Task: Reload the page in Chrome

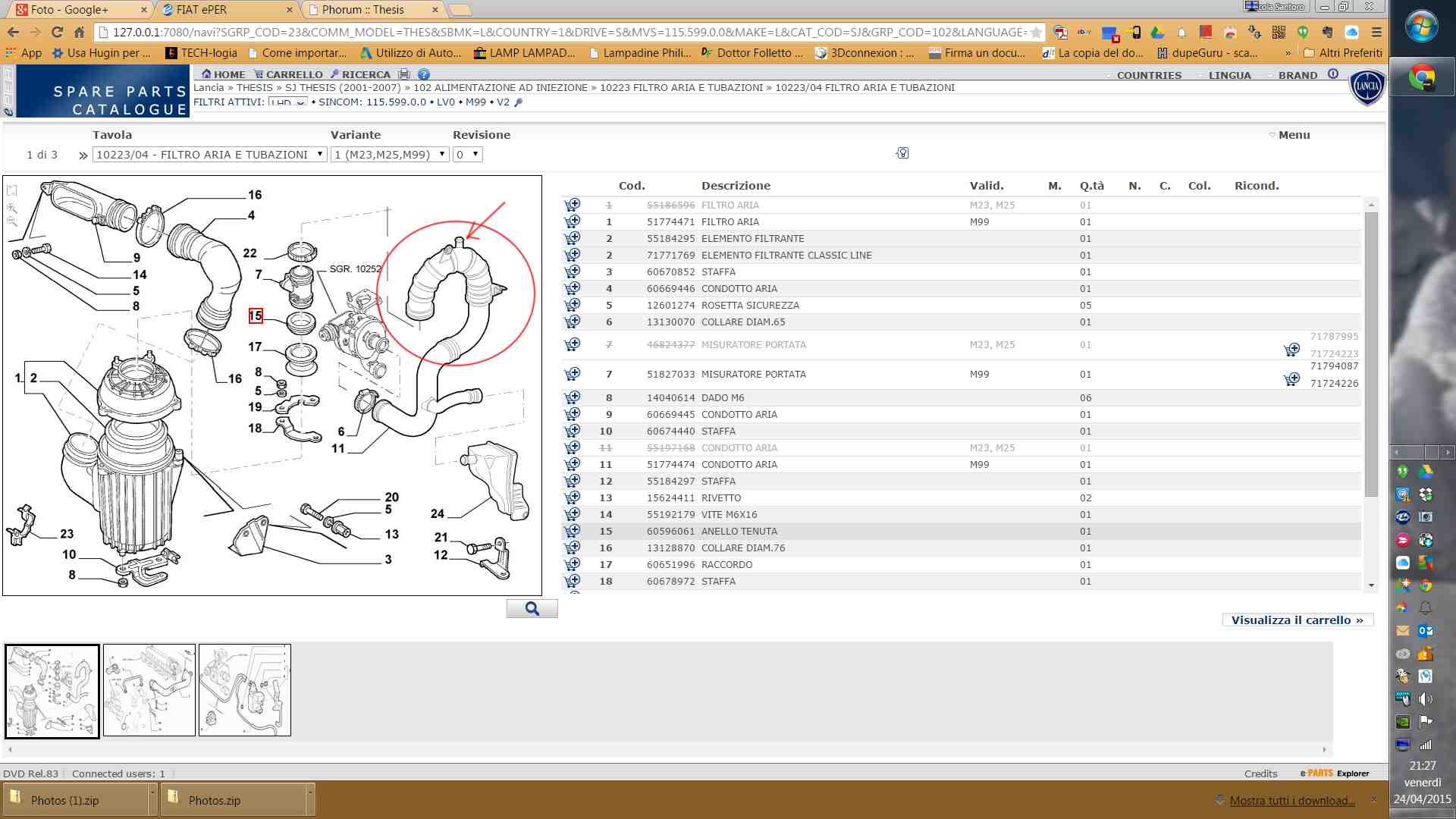Action: pyautogui.click(x=57, y=32)
